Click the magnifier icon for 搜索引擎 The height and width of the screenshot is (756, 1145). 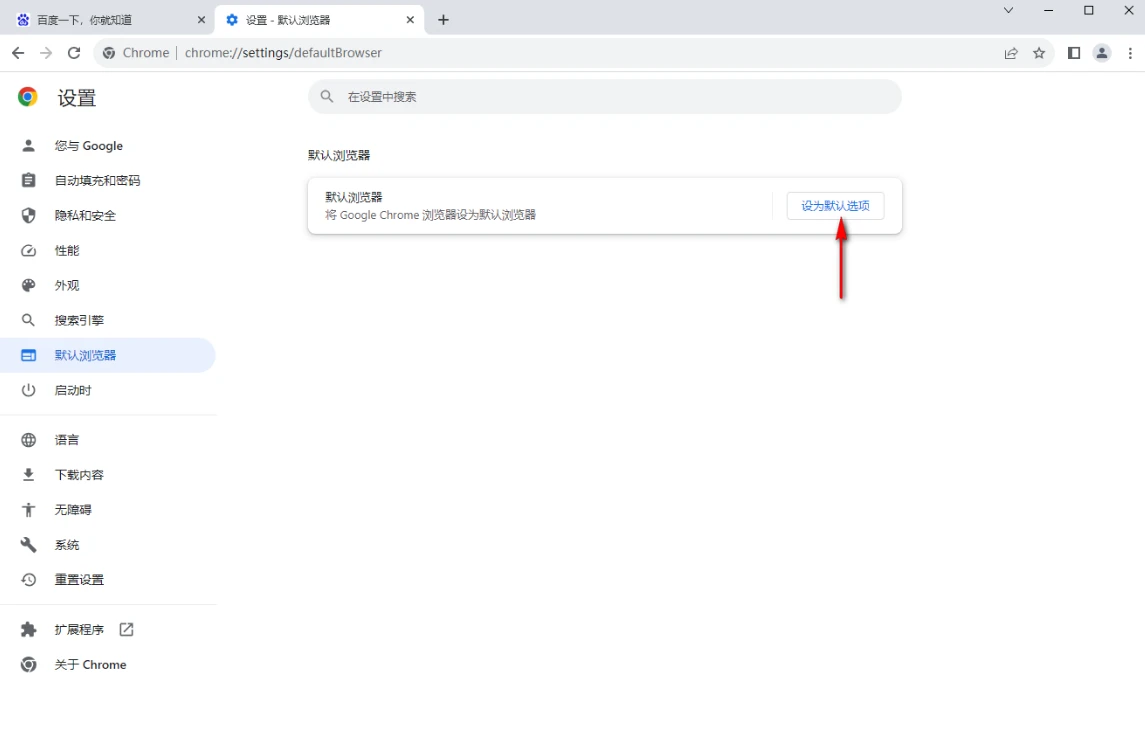[x=28, y=320]
